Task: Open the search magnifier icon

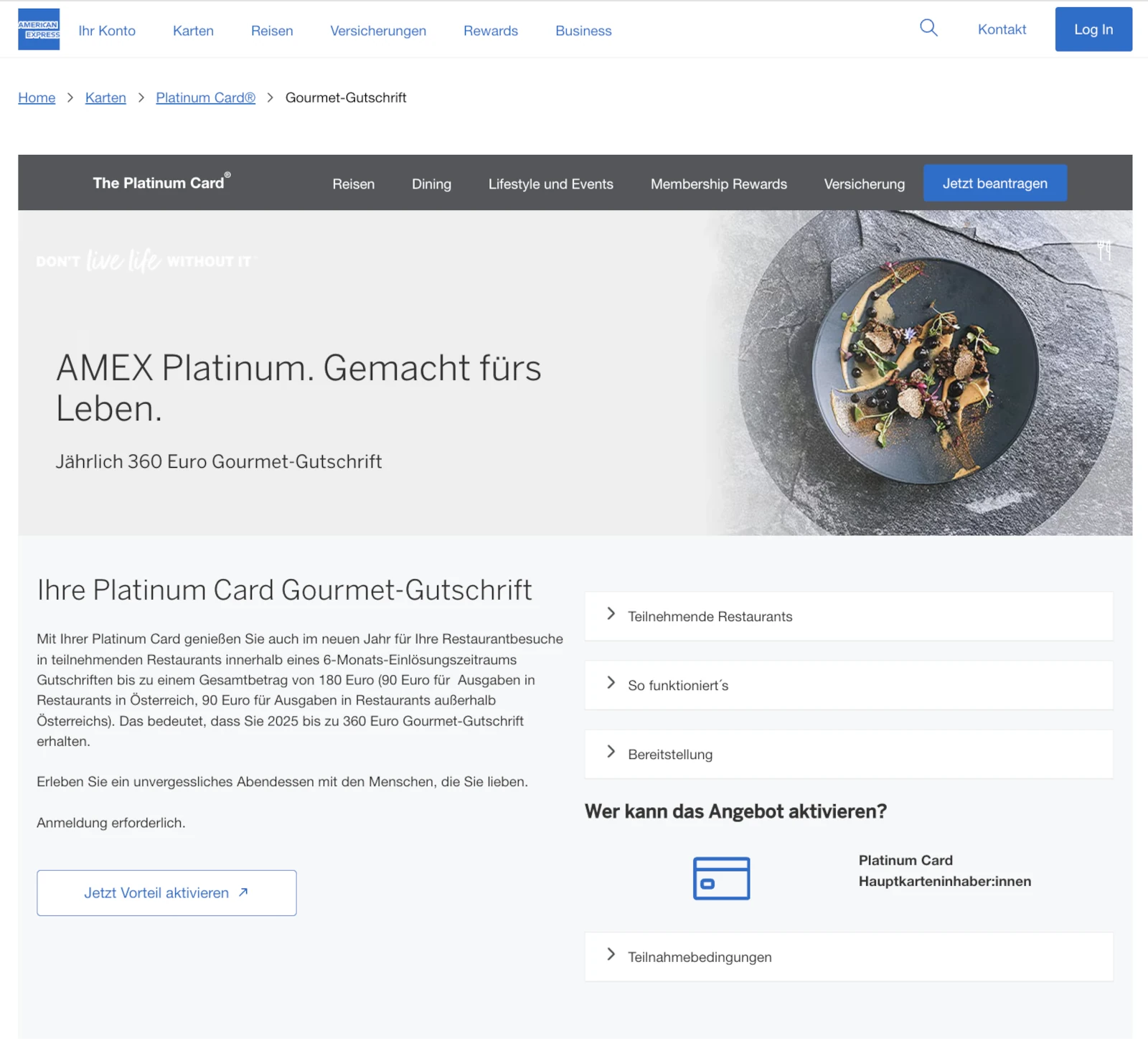Action: point(928,28)
